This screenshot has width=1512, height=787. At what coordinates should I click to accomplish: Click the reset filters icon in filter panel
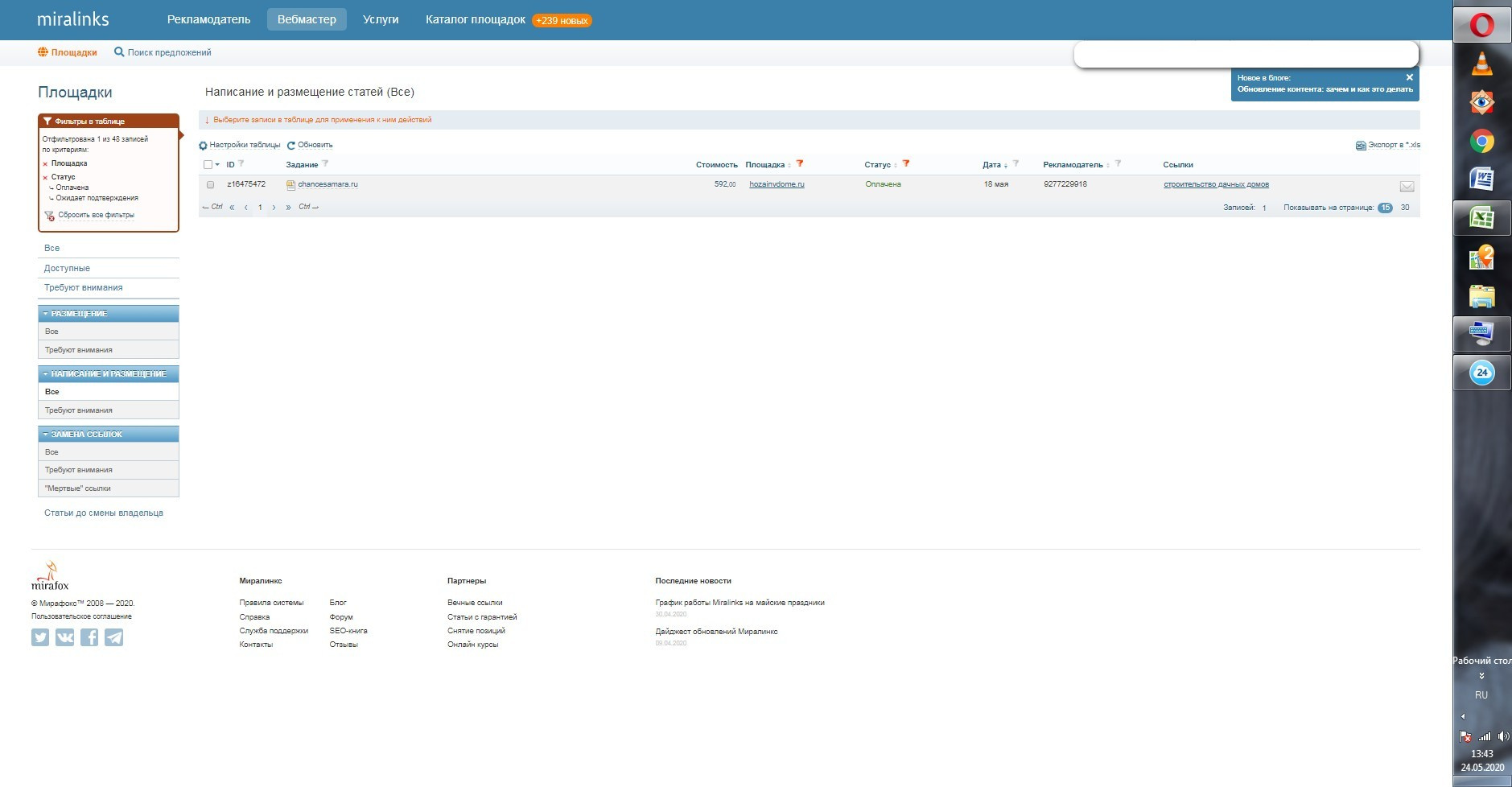coord(49,216)
